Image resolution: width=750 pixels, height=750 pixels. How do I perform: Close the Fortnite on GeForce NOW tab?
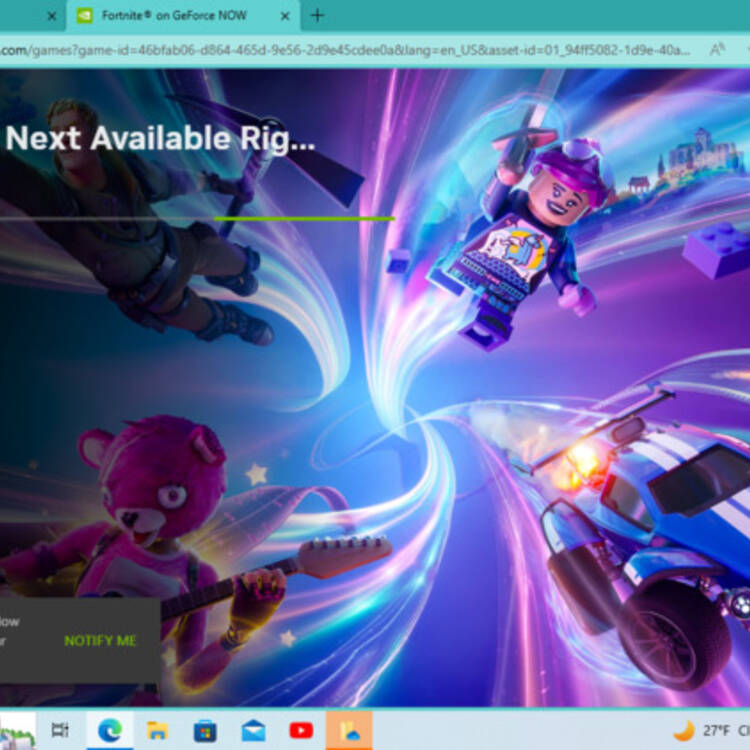(285, 16)
